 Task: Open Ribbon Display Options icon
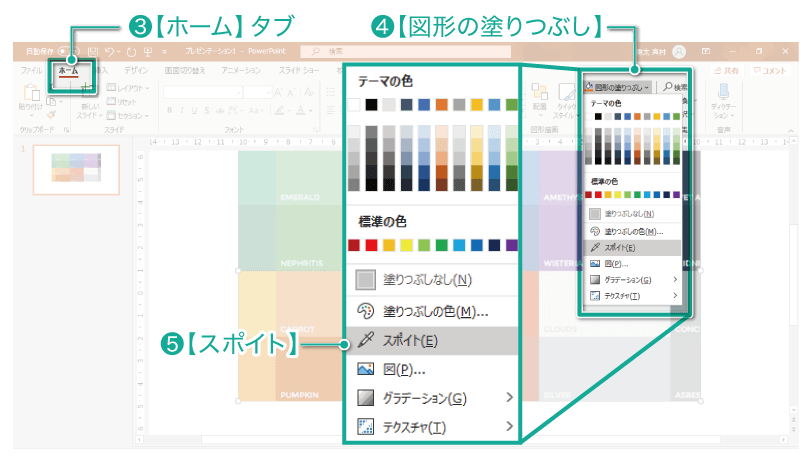706,52
